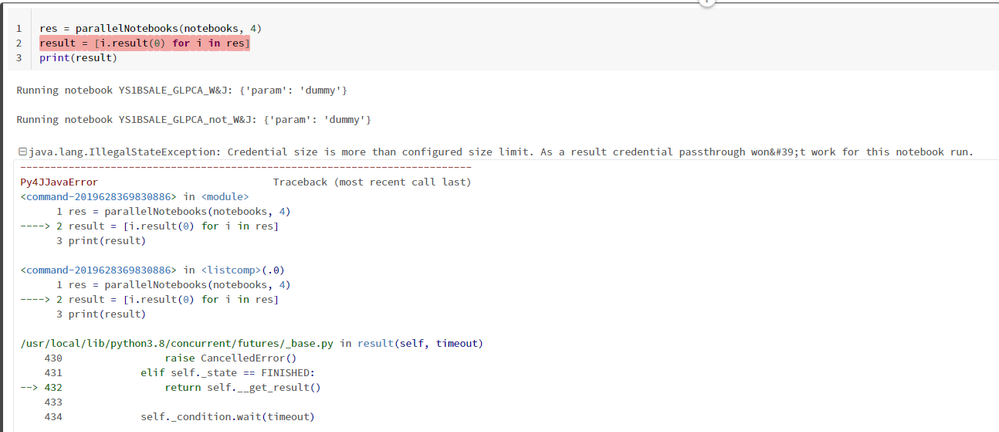
Task: Click the not_W&J running notebook output line
Action: [x=194, y=120]
